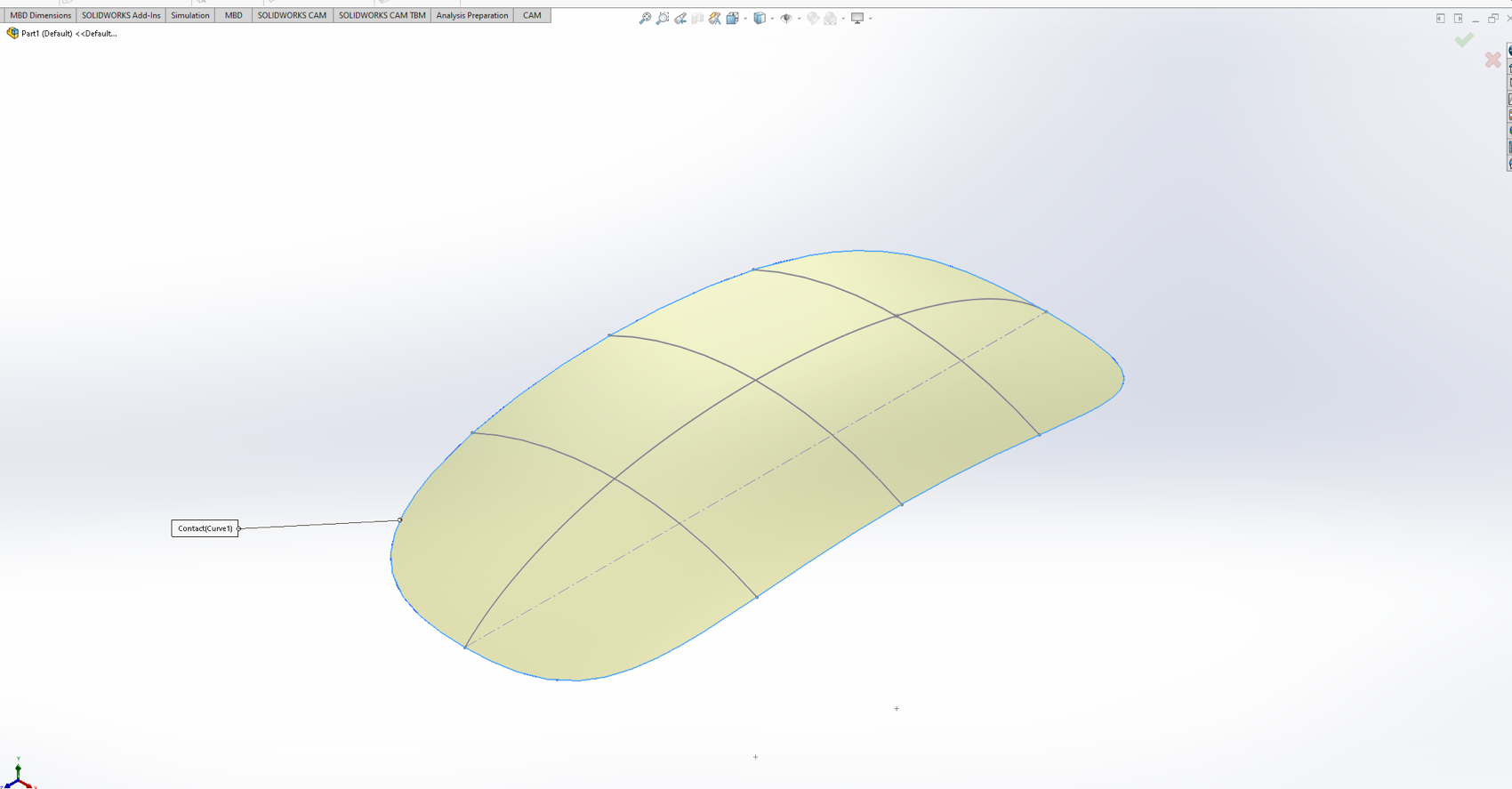Select the Zoom to Area tool
The image size is (1512, 789).
[663, 18]
